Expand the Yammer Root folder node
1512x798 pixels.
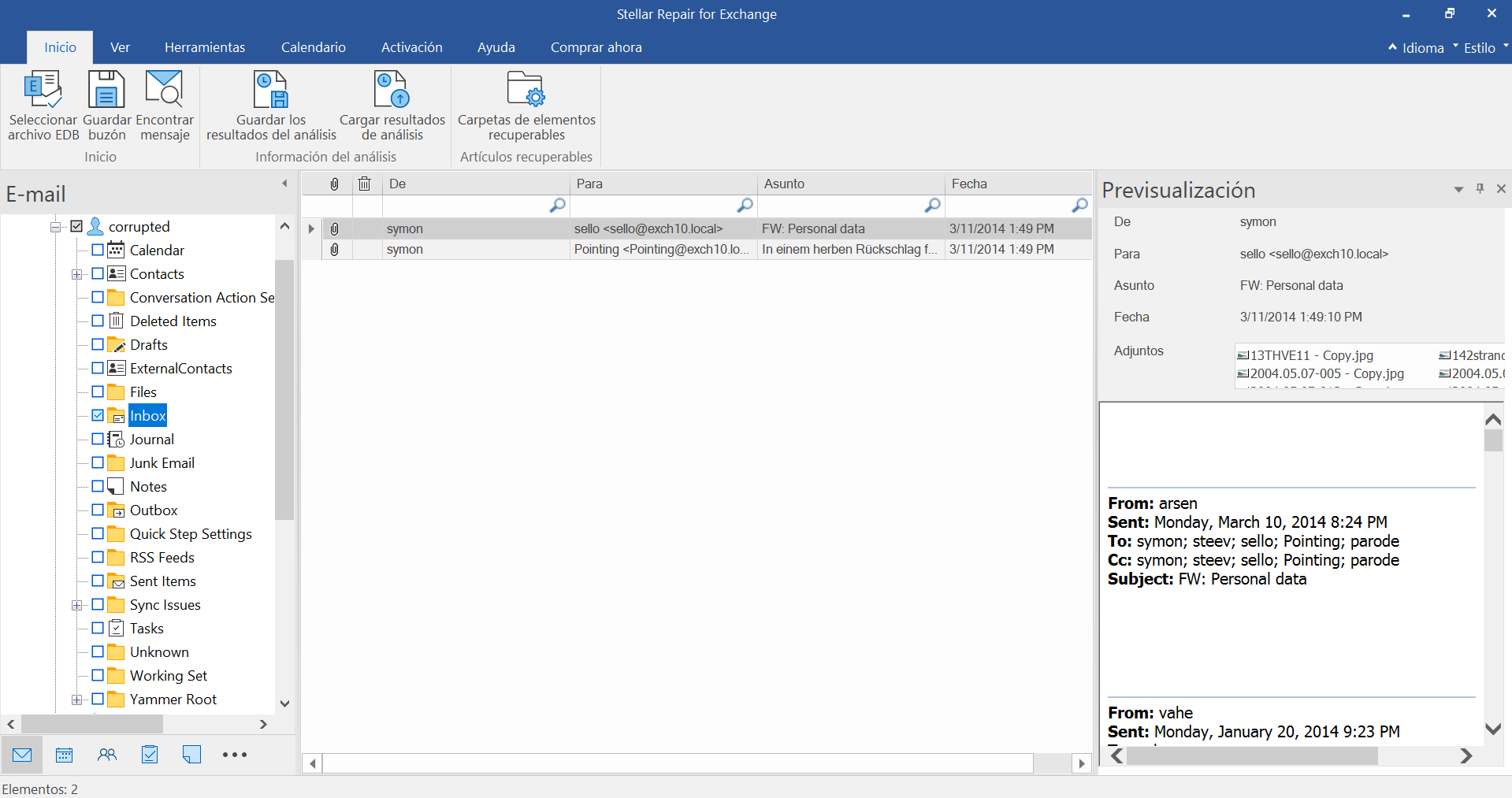76,700
